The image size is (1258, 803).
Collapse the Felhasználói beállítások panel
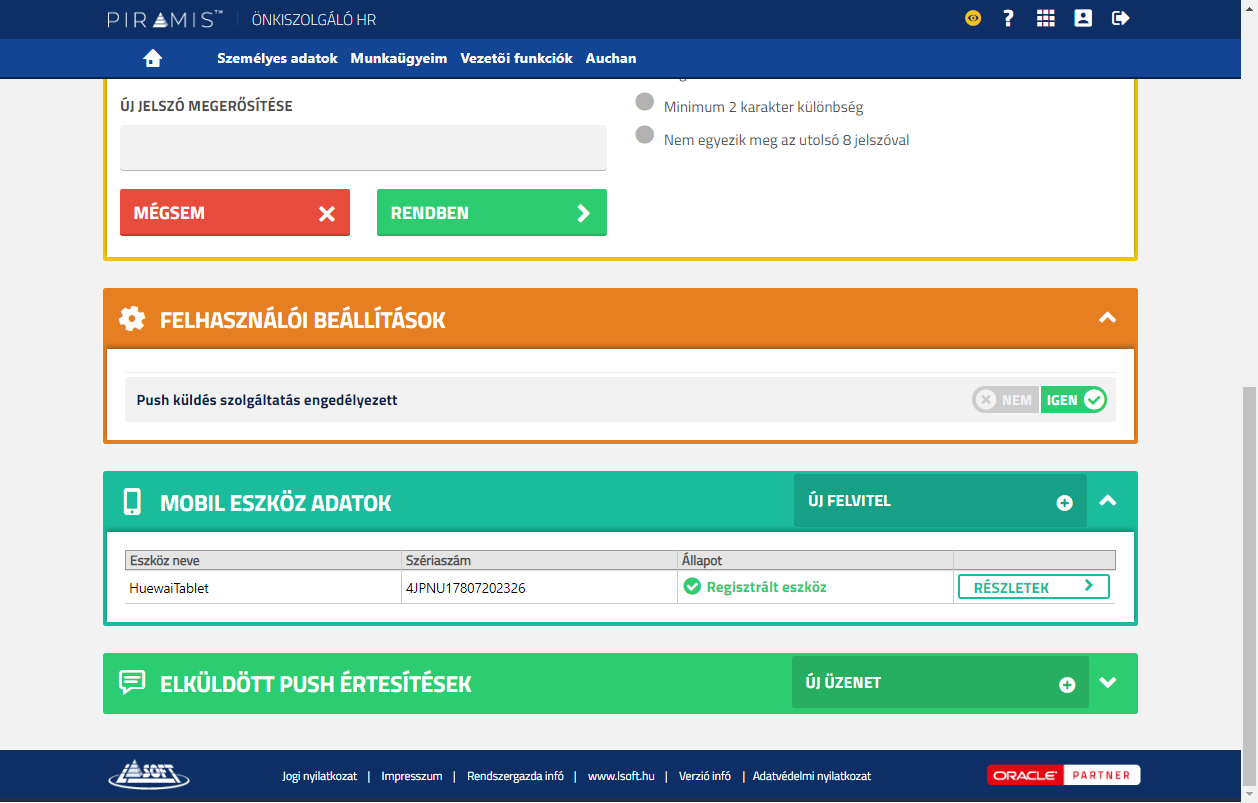pos(1107,318)
